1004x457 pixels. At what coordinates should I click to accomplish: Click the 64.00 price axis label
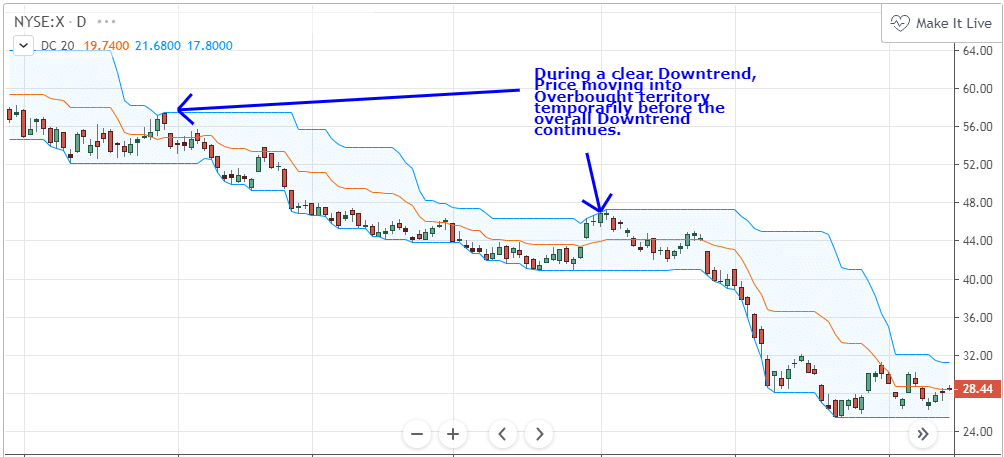[x=975, y=50]
